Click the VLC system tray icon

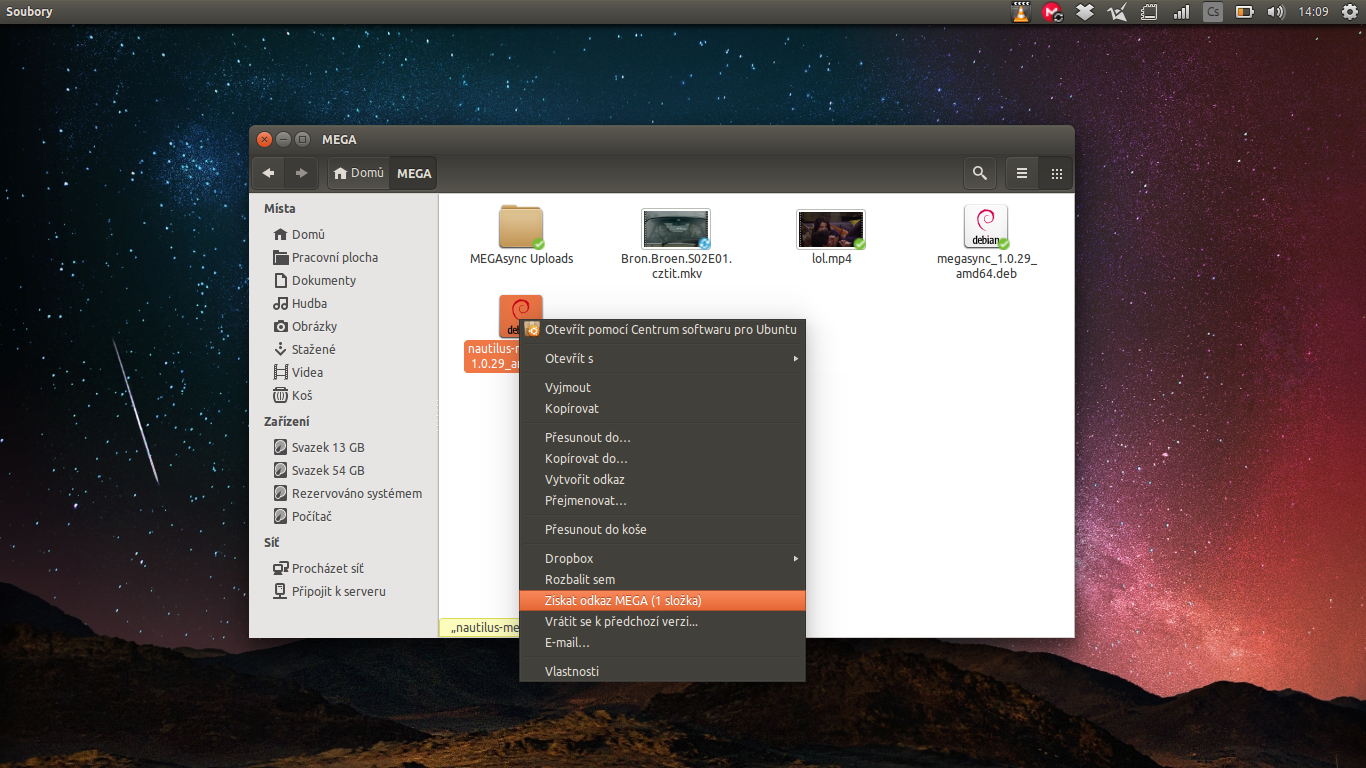[x=1020, y=11]
